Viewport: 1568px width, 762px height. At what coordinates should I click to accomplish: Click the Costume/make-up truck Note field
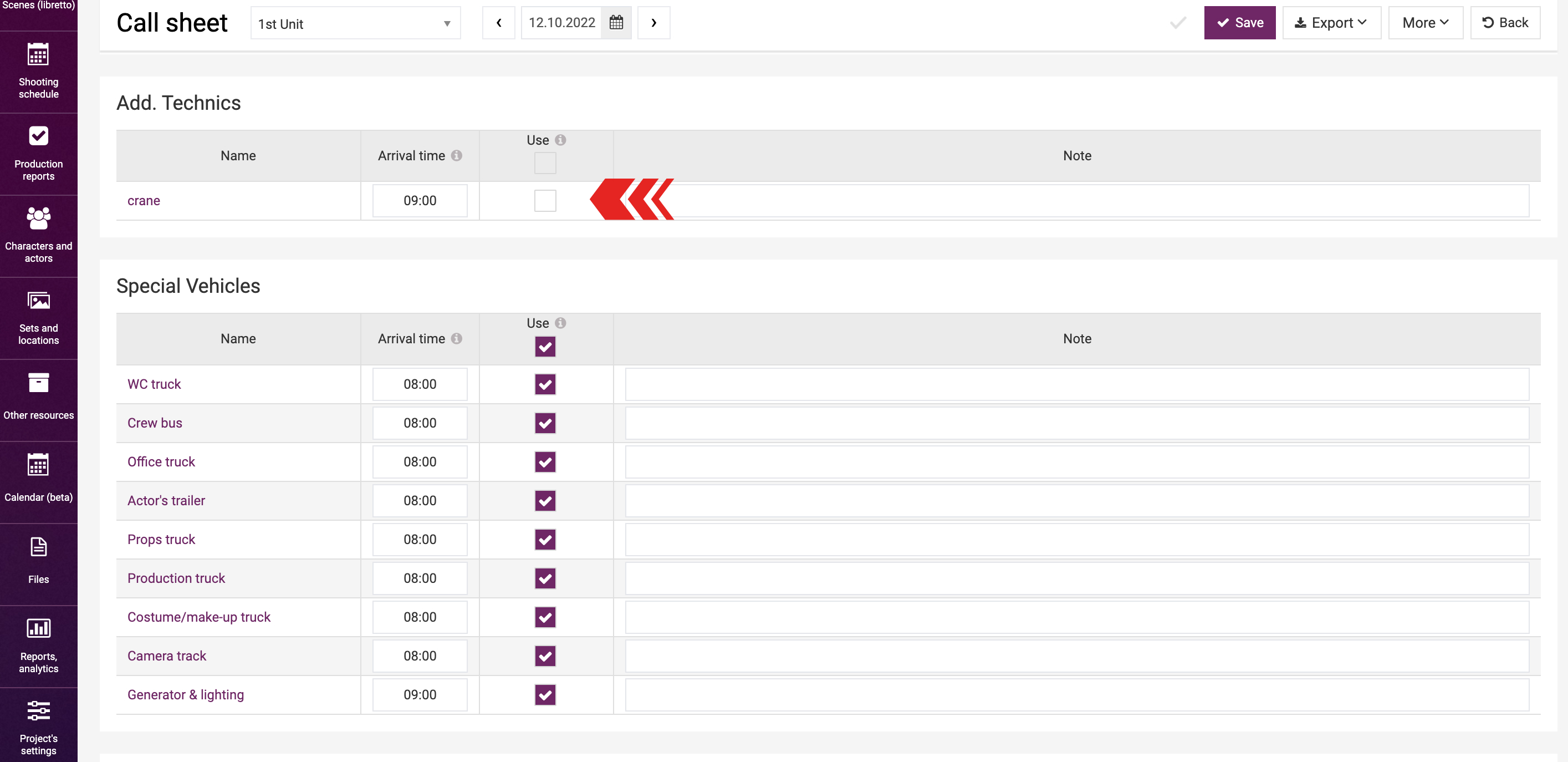[1077, 618]
